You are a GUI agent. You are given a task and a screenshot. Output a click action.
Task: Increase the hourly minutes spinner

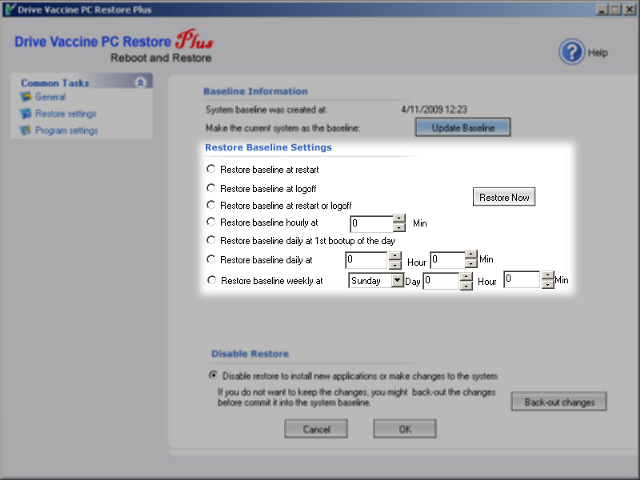pos(400,218)
